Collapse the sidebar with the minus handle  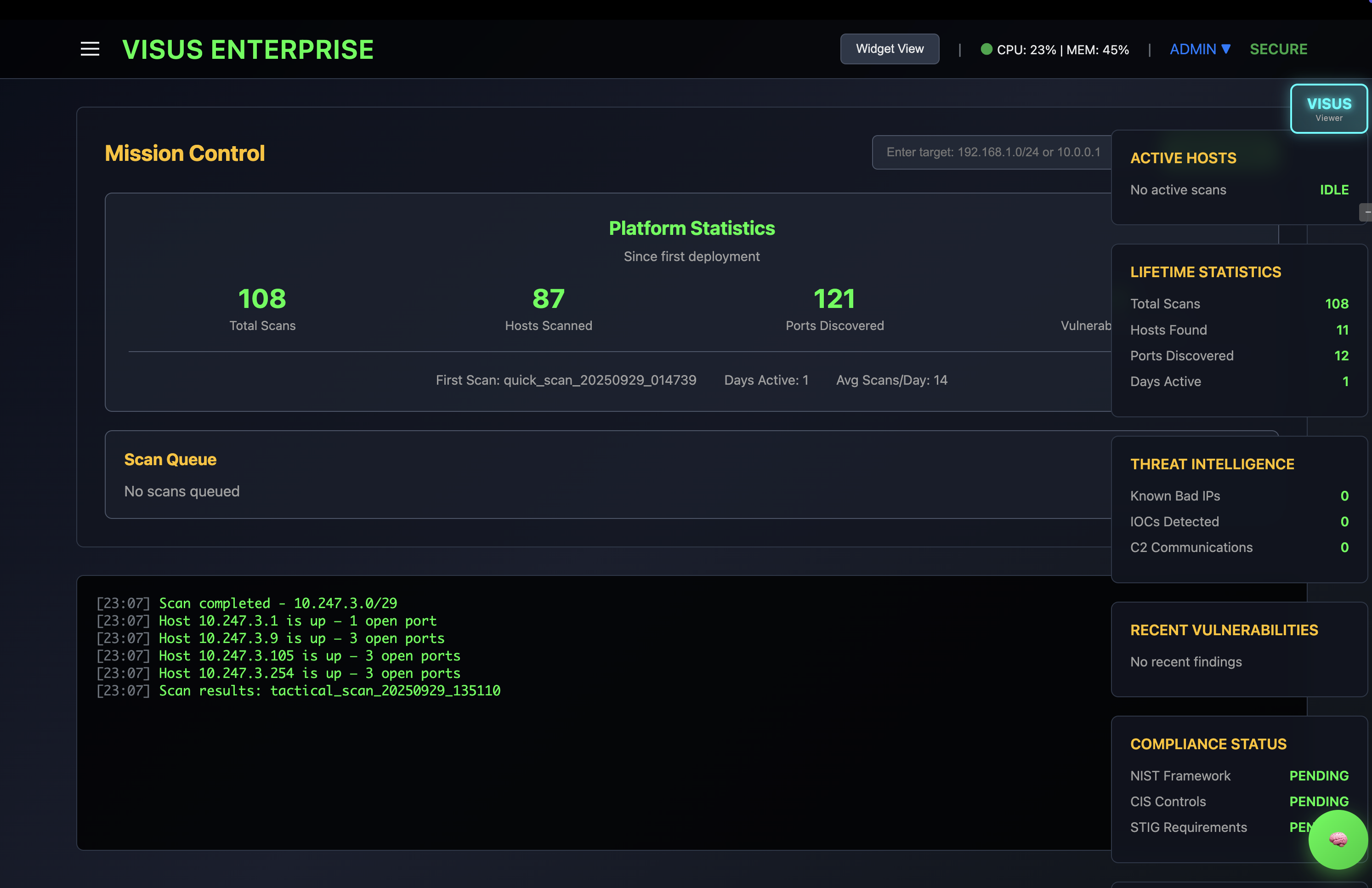(1366, 212)
